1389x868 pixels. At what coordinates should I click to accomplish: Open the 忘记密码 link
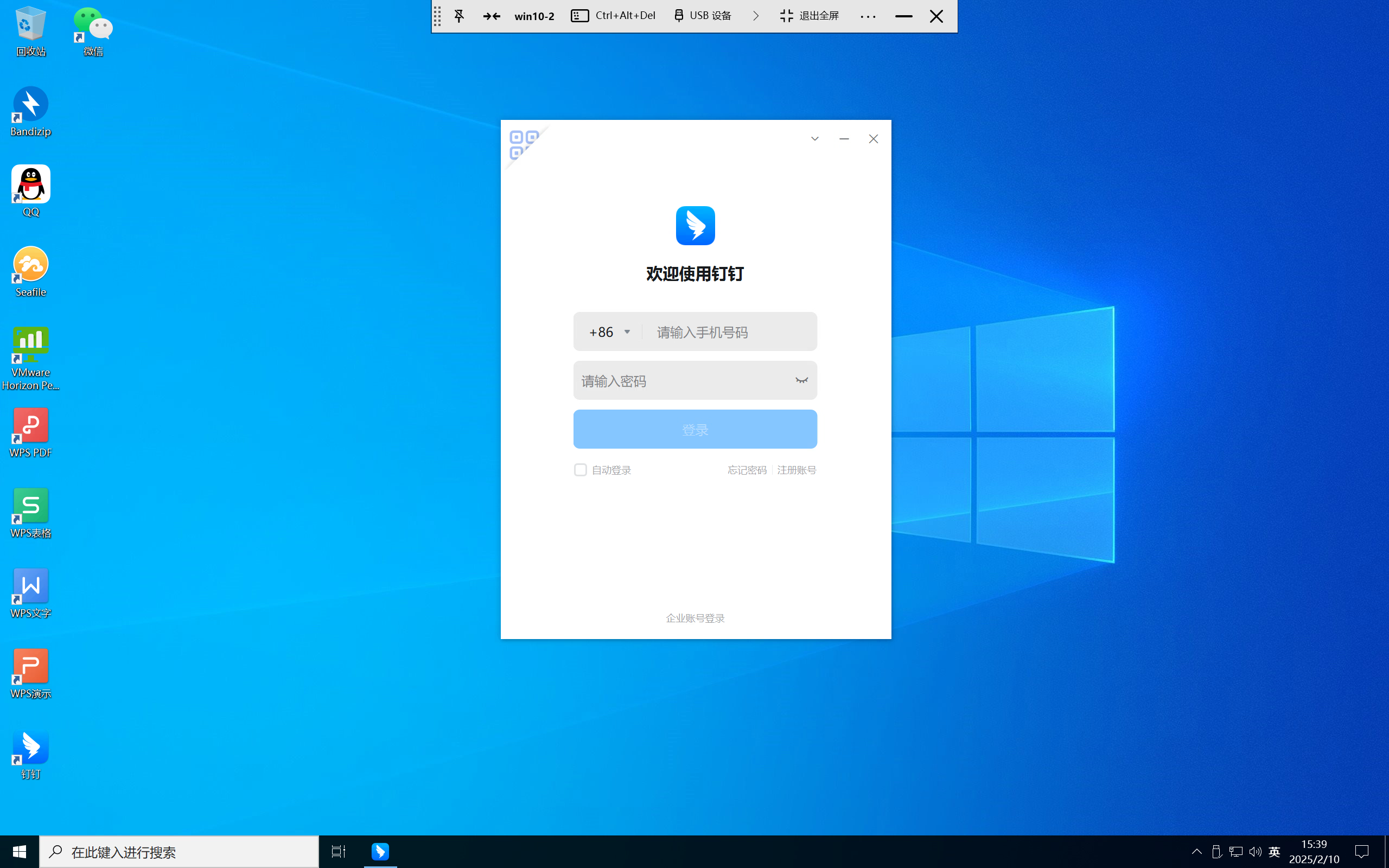pos(747,470)
